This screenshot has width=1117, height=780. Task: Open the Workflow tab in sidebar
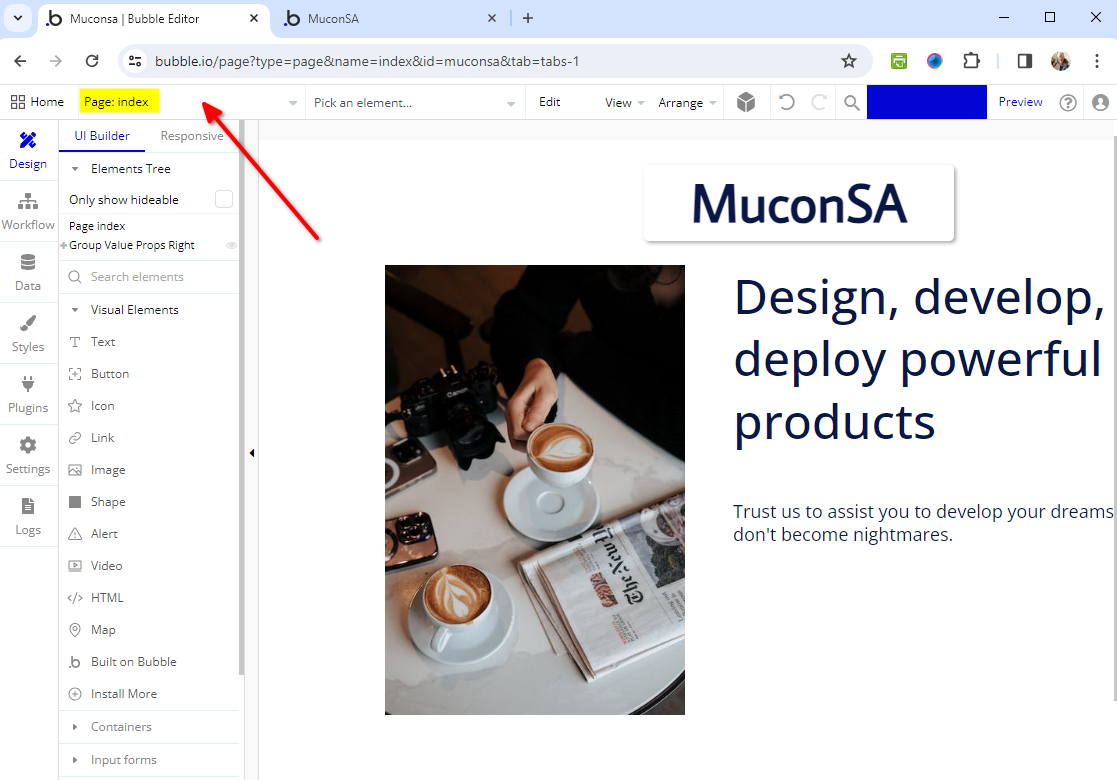click(x=28, y=211)
